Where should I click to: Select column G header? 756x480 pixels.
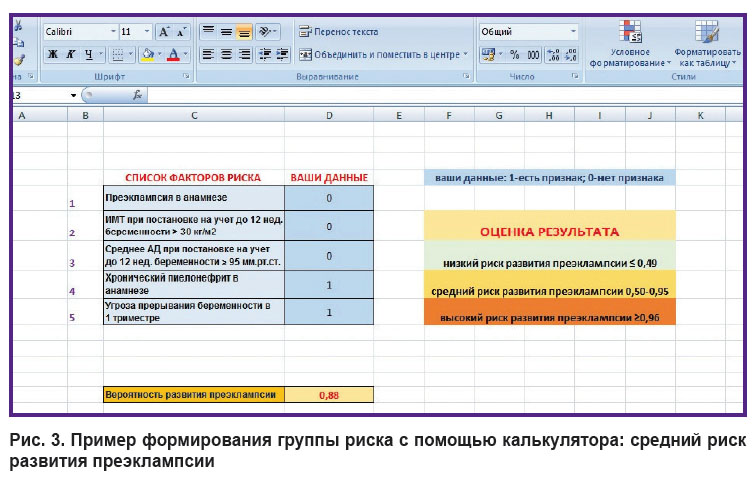coord(499,116)
